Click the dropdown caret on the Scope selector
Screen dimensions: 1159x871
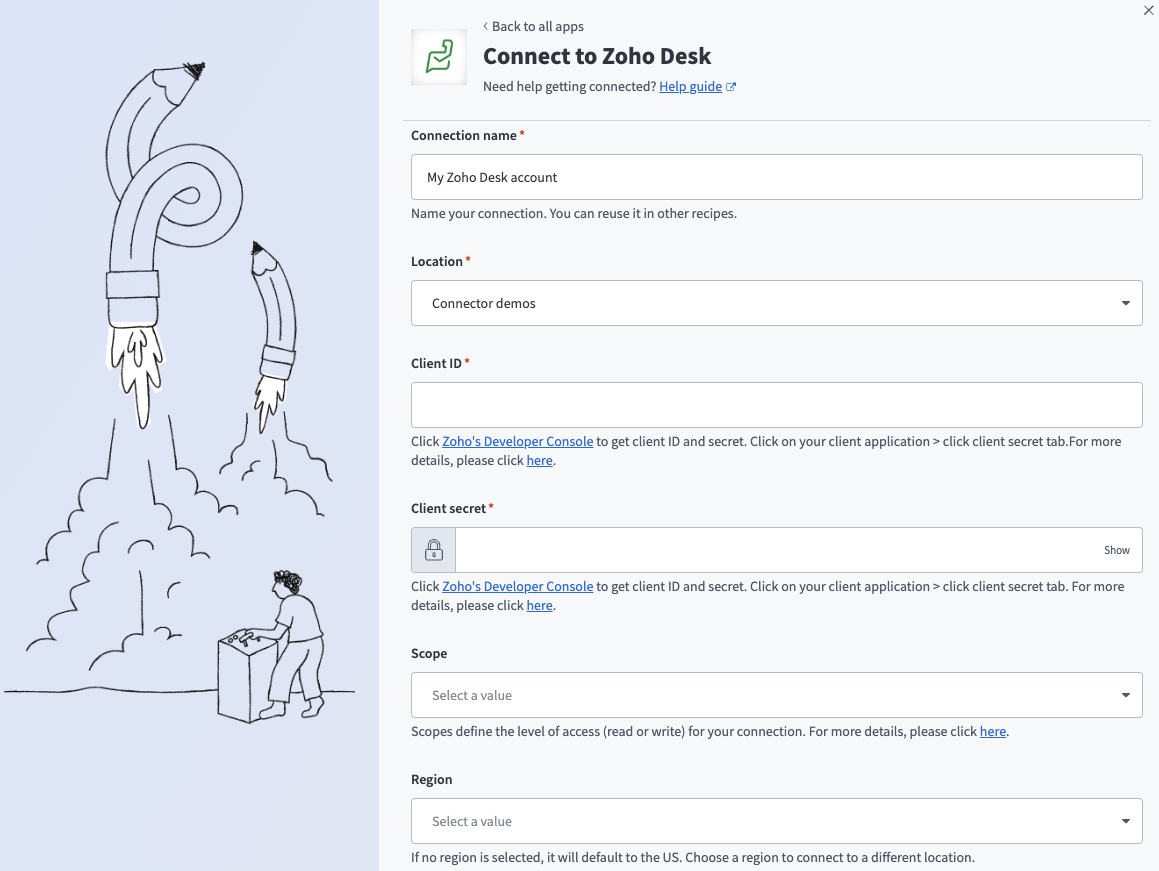pos(1128,694)
